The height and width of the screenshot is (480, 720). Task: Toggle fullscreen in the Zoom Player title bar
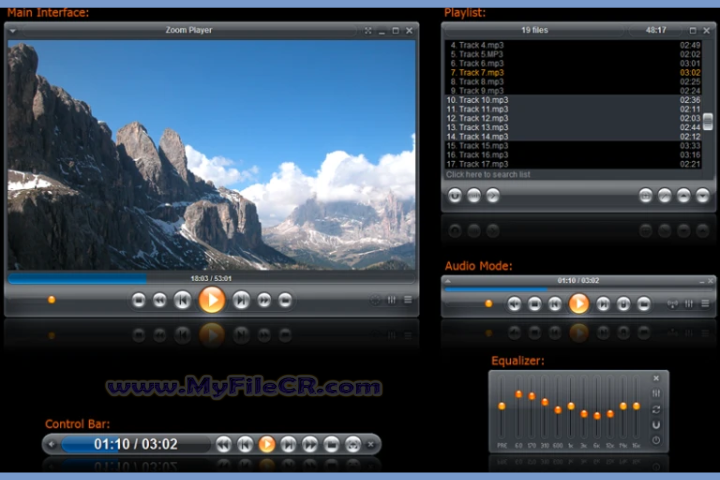click(368, 31)
